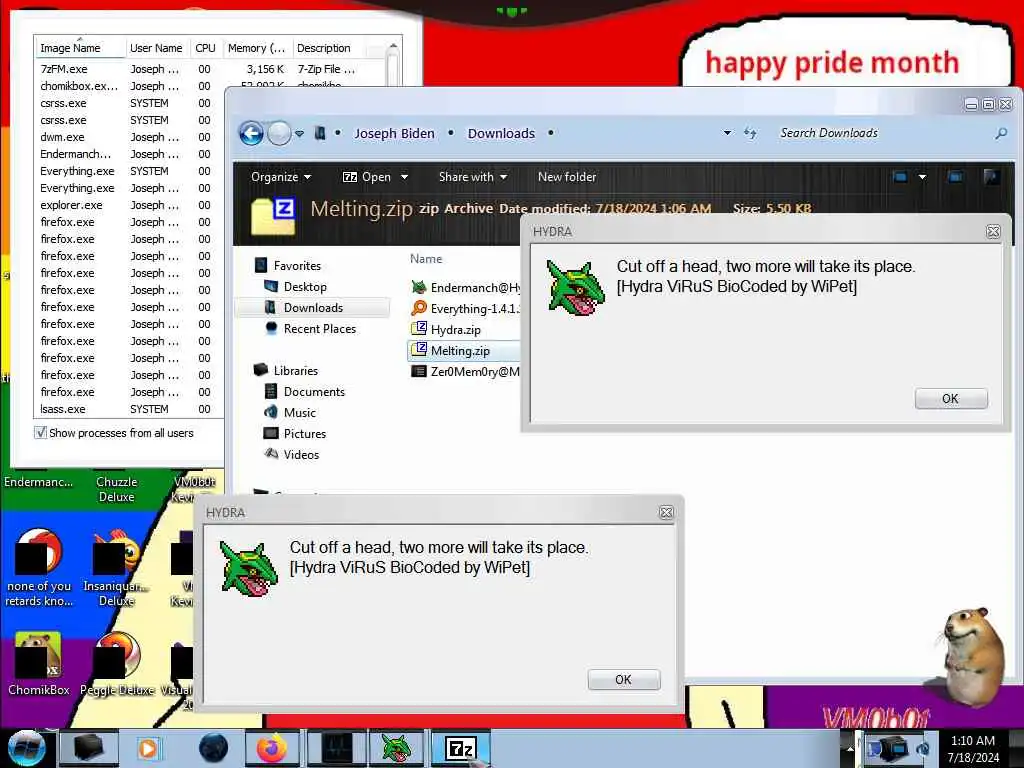Open ChomikBox desktop icon
The image size is (1024, 768).
(x=39, y=664)
